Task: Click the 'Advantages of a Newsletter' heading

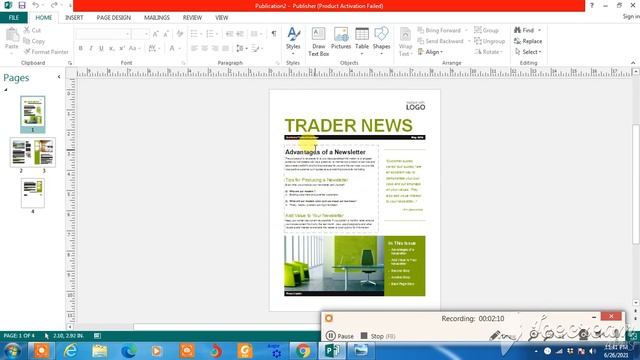Action: click(x=325, y=152)
